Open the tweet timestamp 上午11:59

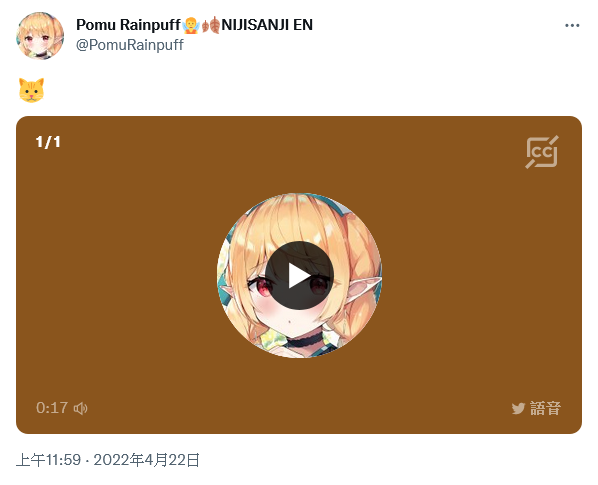pyautogui.click(x=48, y=460)
